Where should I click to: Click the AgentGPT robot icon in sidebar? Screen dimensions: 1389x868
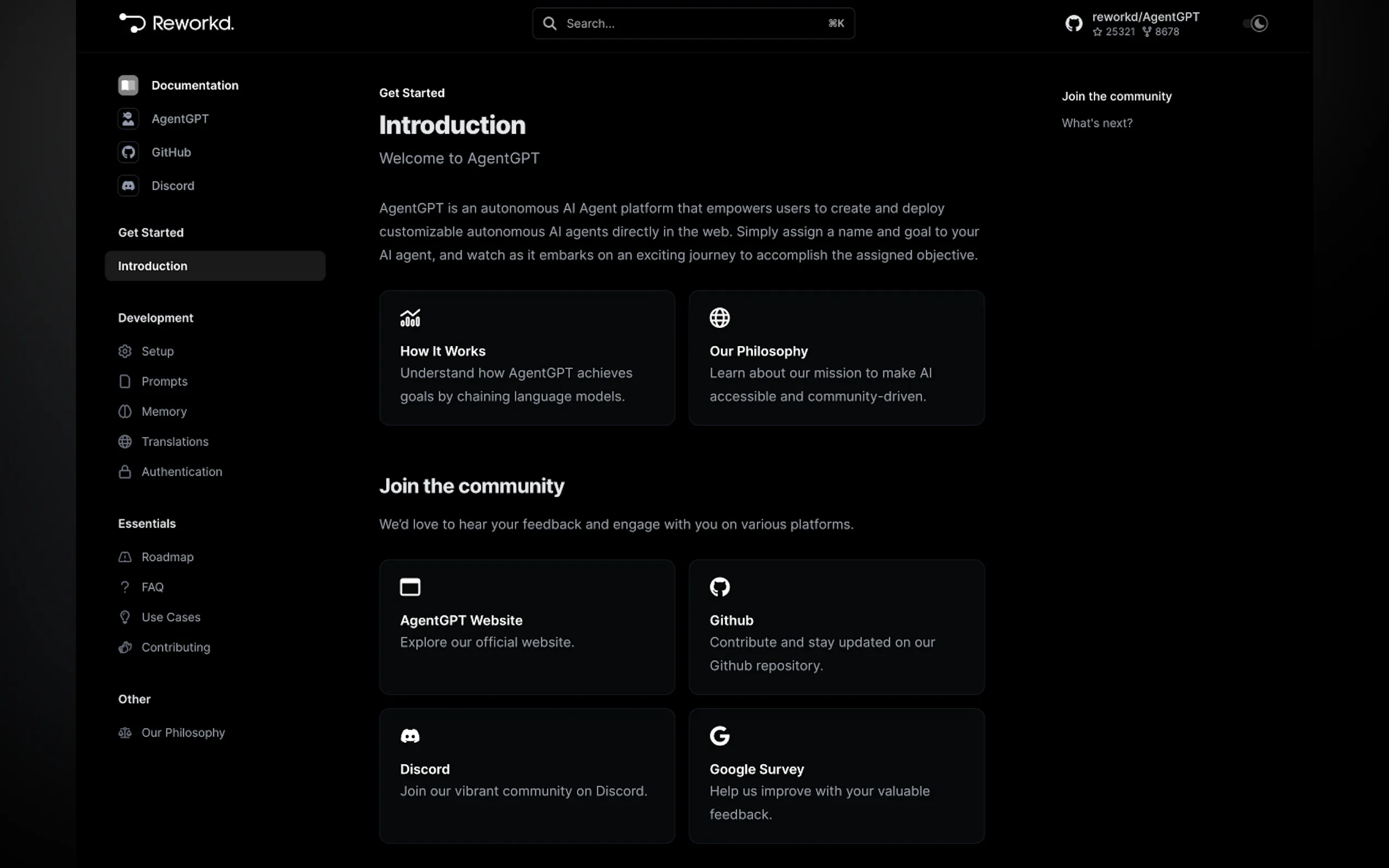click(x=128, y=119)
